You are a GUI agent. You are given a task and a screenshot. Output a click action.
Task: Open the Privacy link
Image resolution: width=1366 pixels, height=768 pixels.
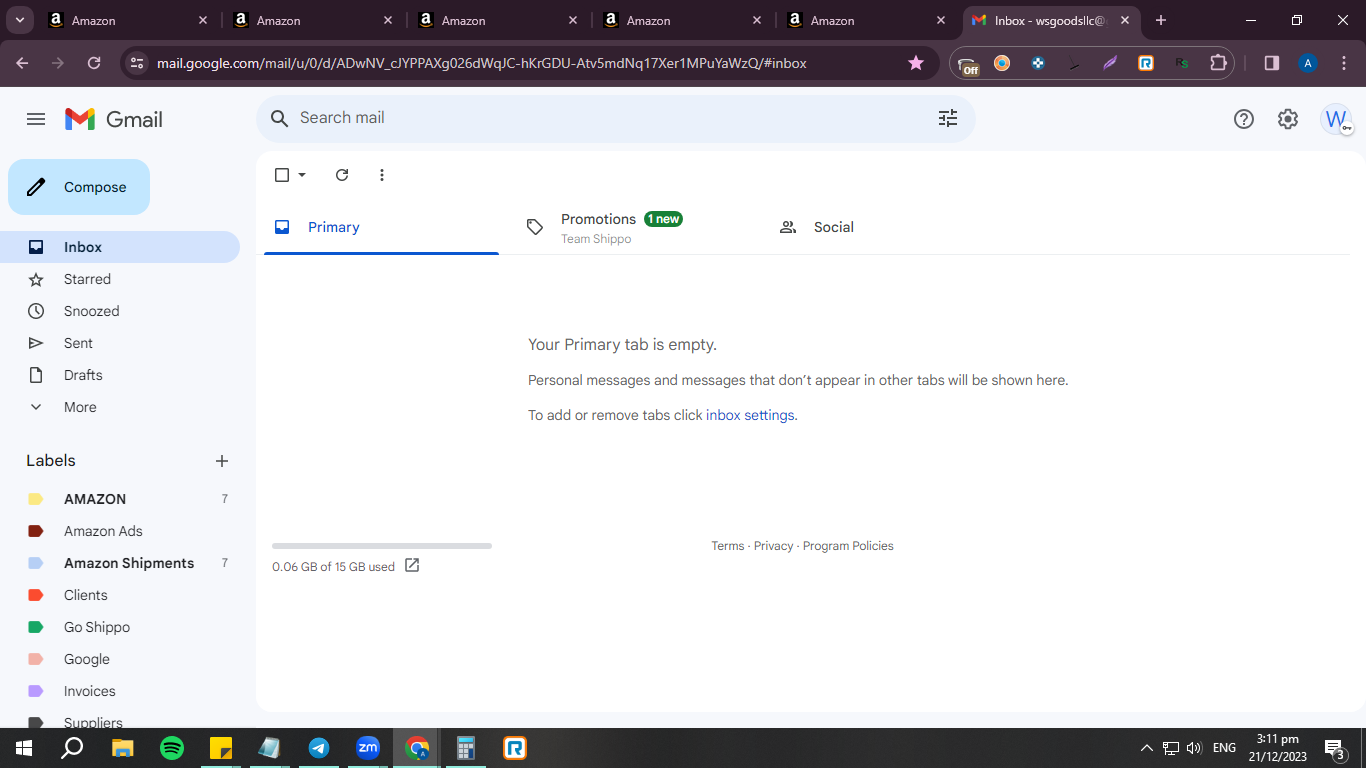[773, 546]
